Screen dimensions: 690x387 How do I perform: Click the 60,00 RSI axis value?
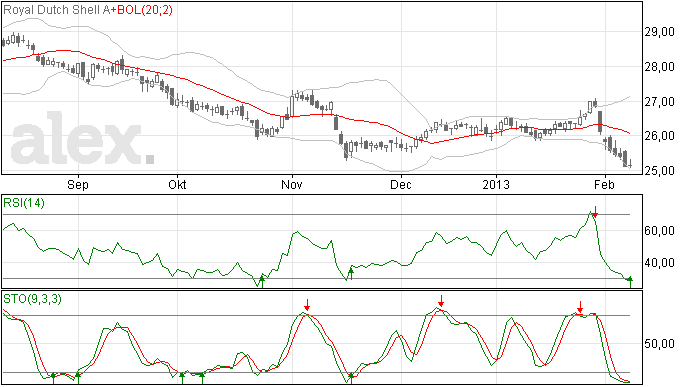(659, 231)
